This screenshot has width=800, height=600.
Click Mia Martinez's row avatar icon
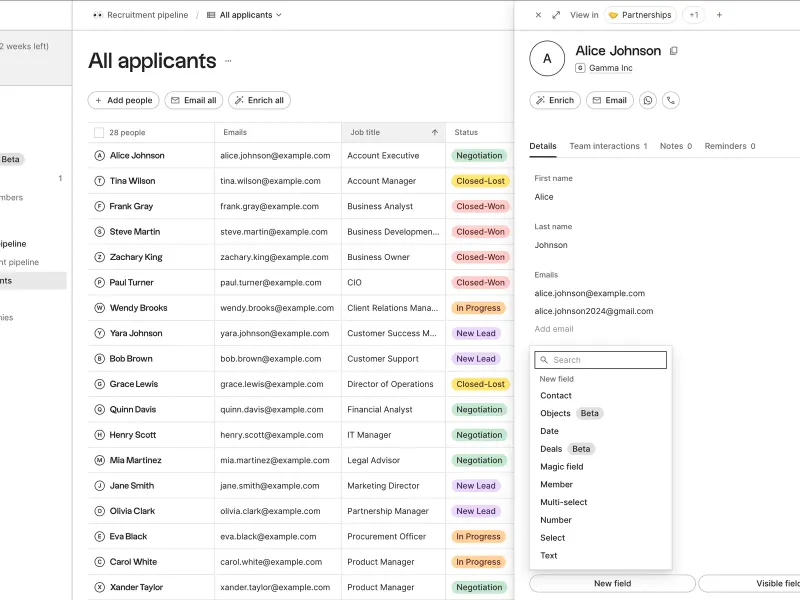click(100, 460)
